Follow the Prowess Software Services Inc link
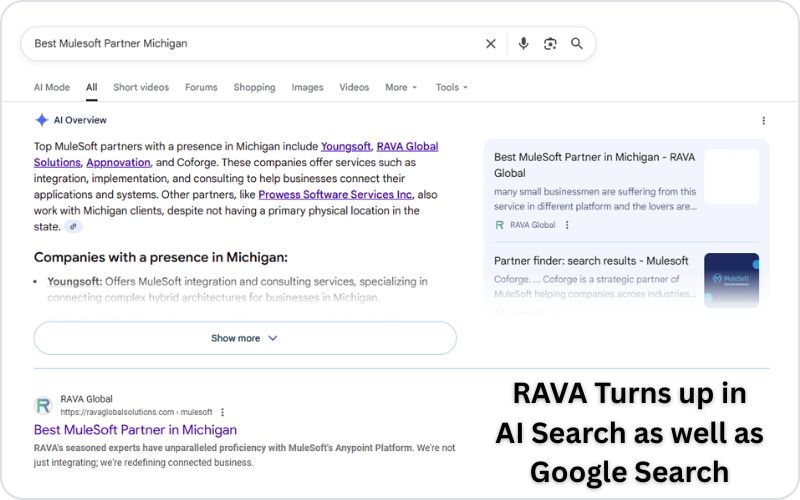800x500 pixels. (x=334, y=195)
